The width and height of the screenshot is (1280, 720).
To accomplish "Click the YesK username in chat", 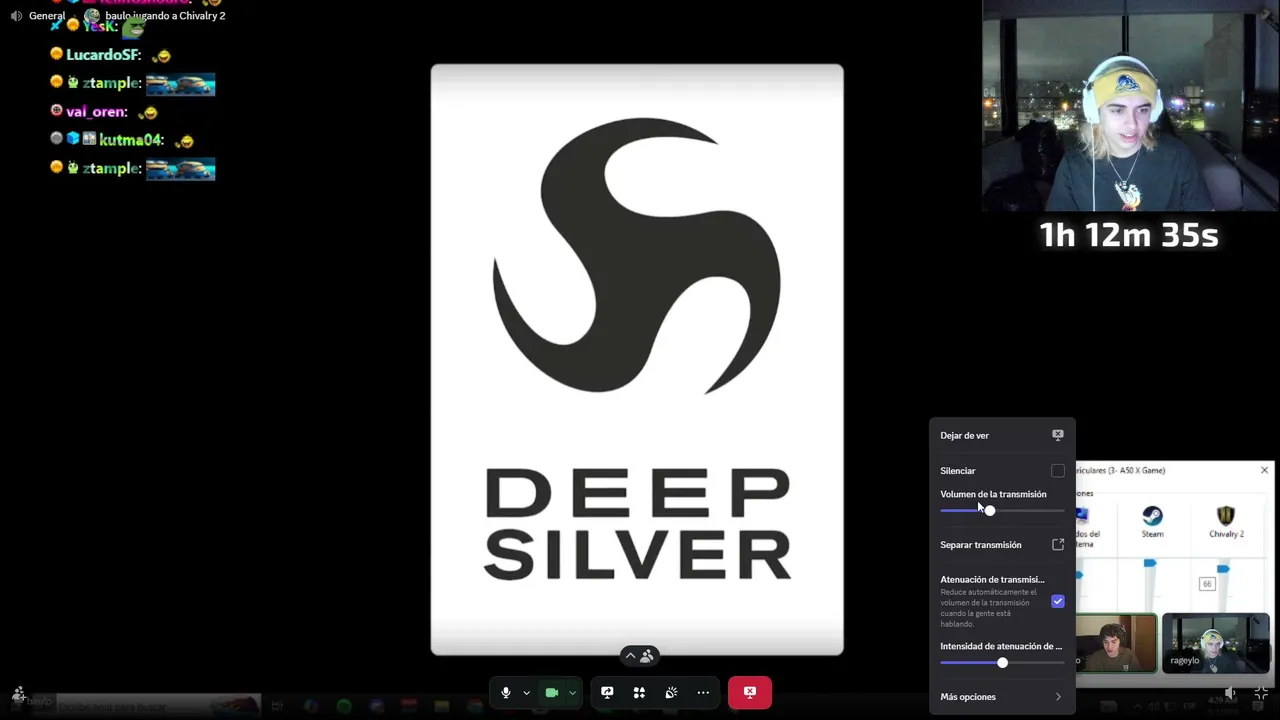I will 100,26.
